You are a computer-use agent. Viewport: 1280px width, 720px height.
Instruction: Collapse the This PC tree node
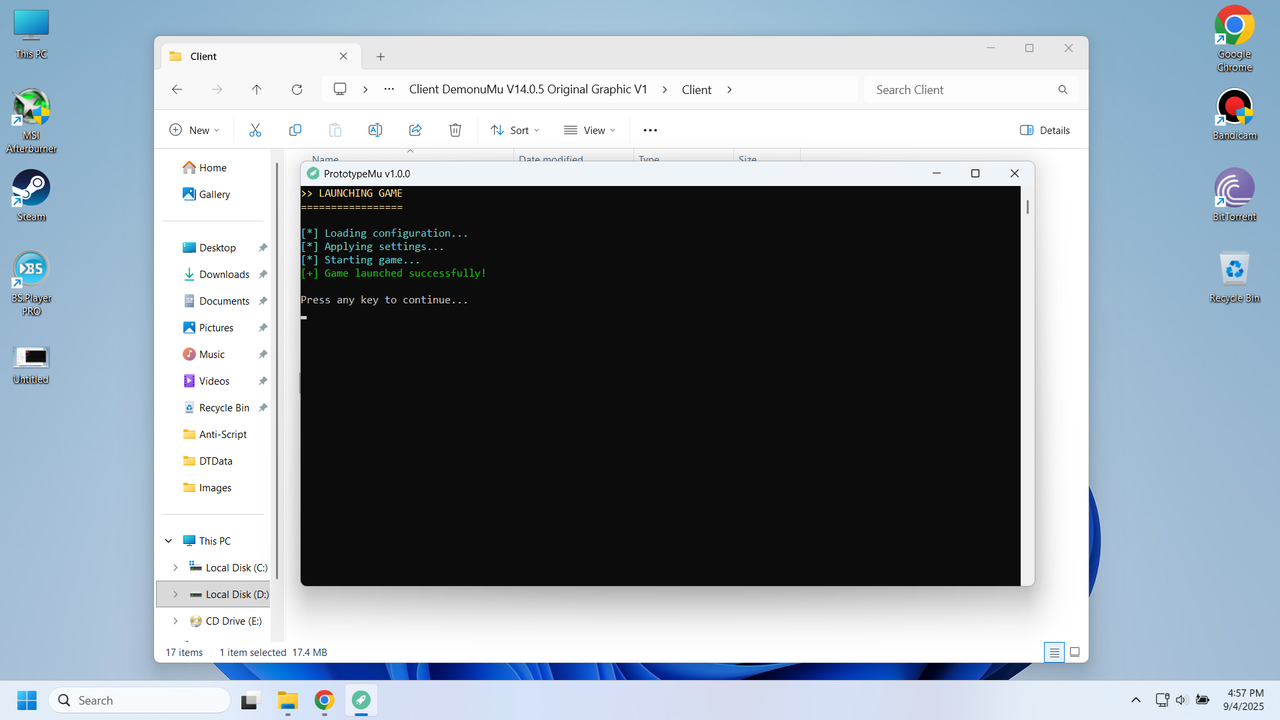[x=168, y=541]
